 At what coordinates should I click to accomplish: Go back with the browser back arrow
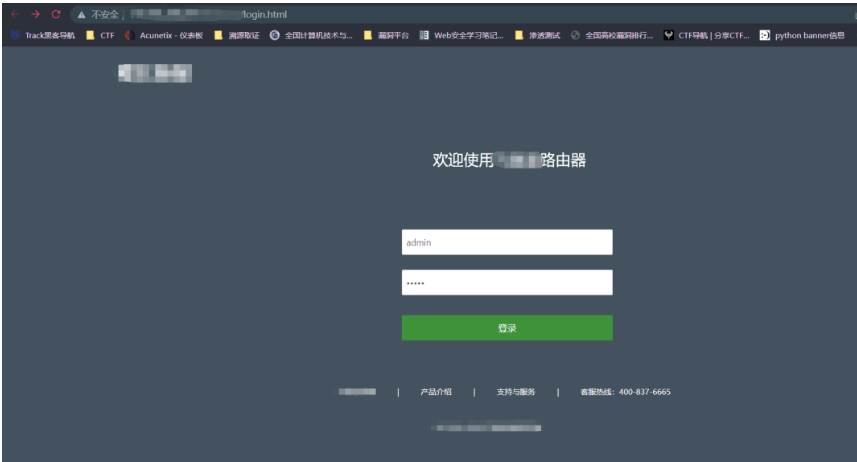click(x=15, y=14)
